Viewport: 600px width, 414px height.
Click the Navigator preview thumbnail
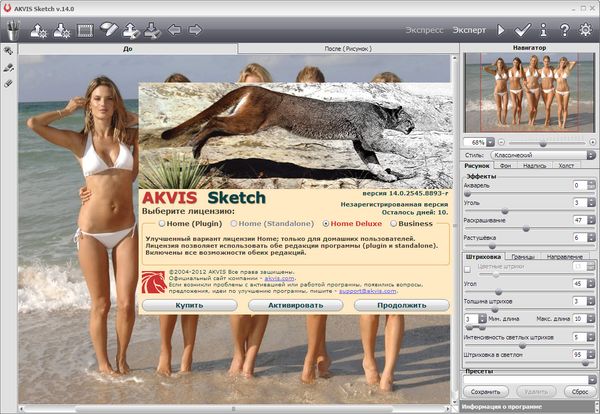coord(530,93)
